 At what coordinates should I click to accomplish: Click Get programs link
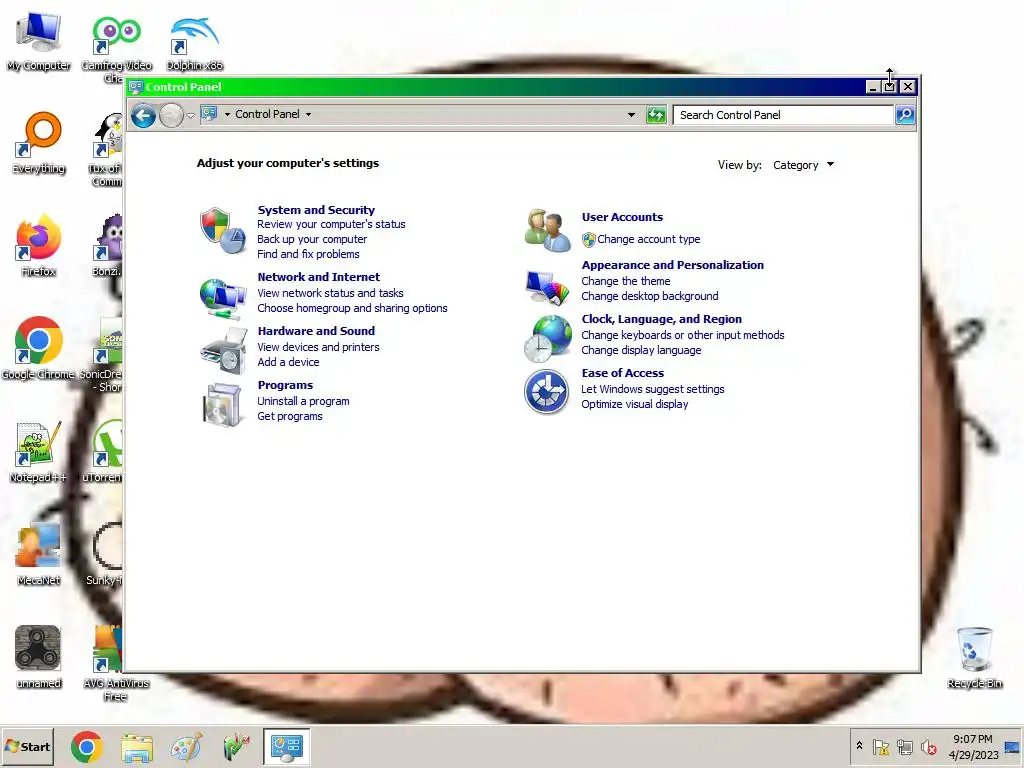tap(290, 416)
